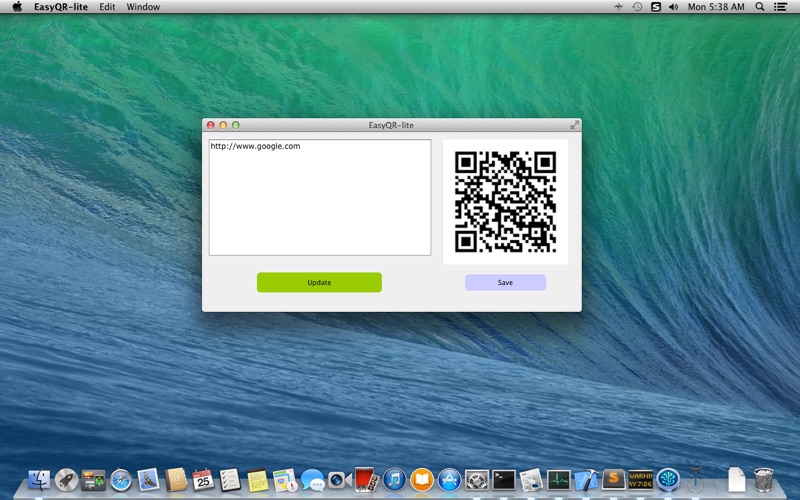Close the EasyQR-lite window with red button
The height and width of the screenshot is (500, 800).
point(211,125)
